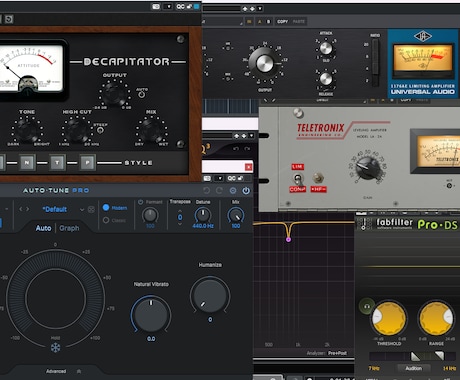Switch to the Auto tab
This screenshot has width=460, height=380.
click(x=43, y=228)
